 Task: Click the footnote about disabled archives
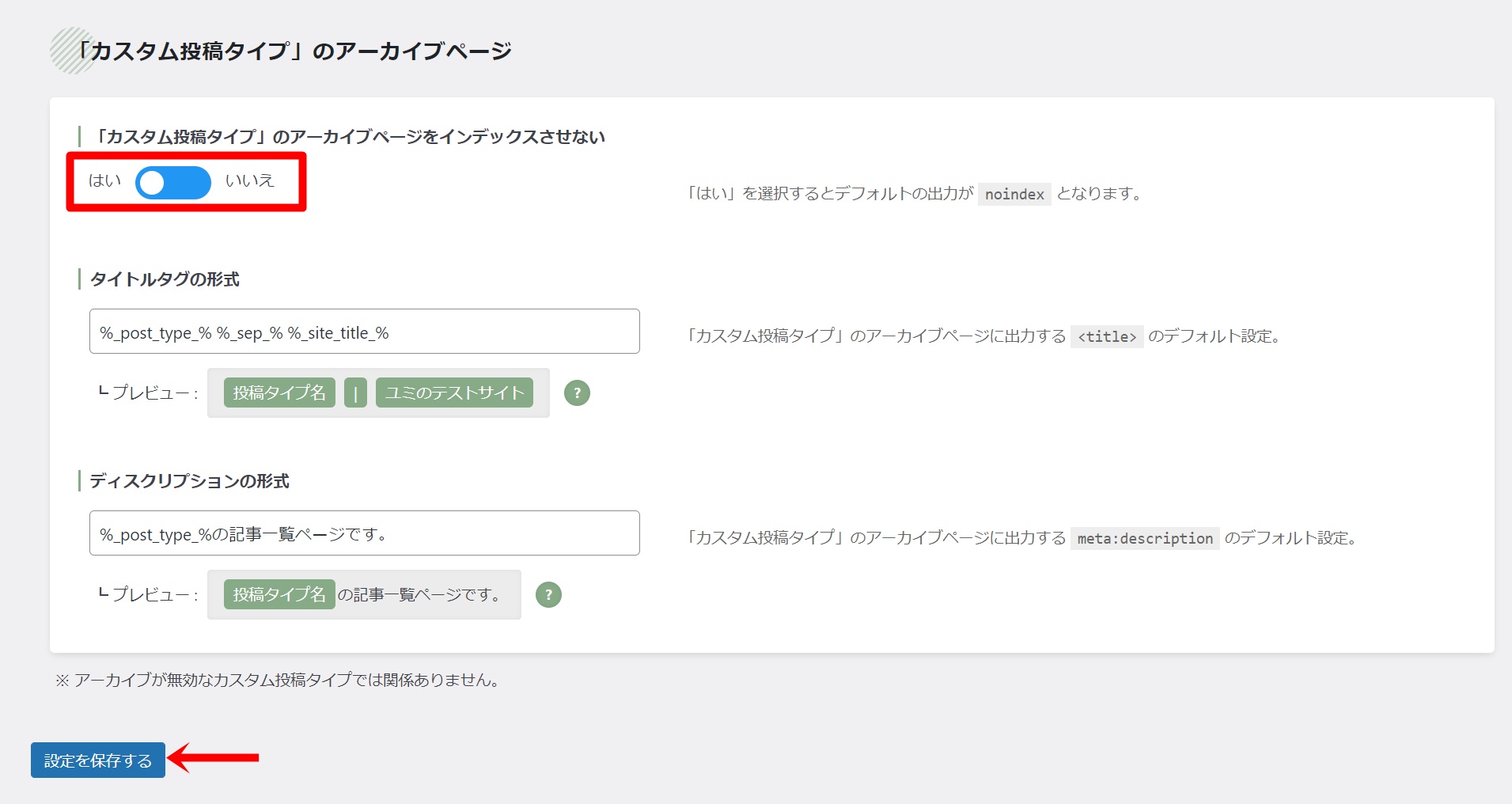click(x=277, y=681)
